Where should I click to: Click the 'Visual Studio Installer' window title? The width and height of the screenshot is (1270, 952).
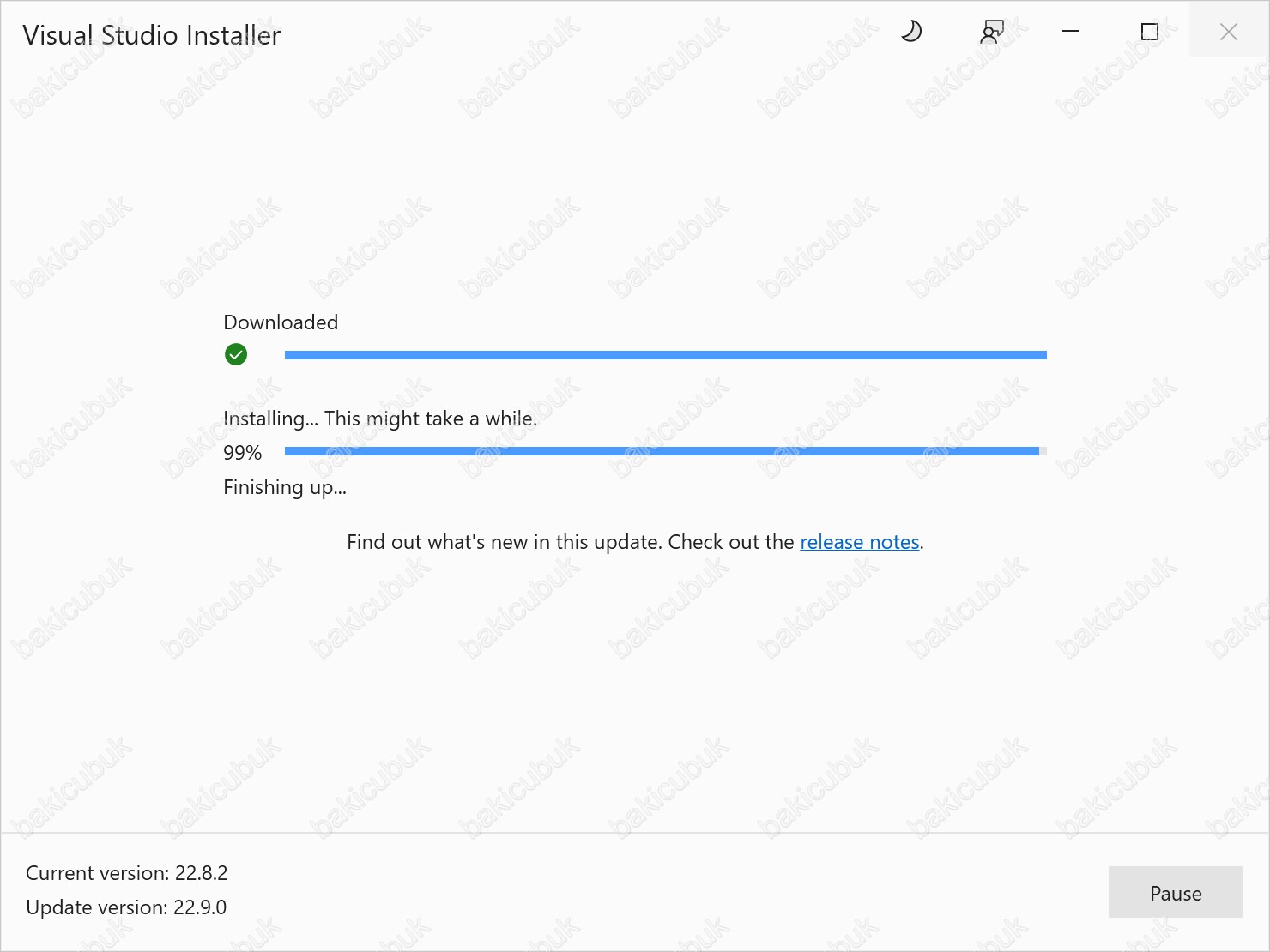[x=152, y=35]
